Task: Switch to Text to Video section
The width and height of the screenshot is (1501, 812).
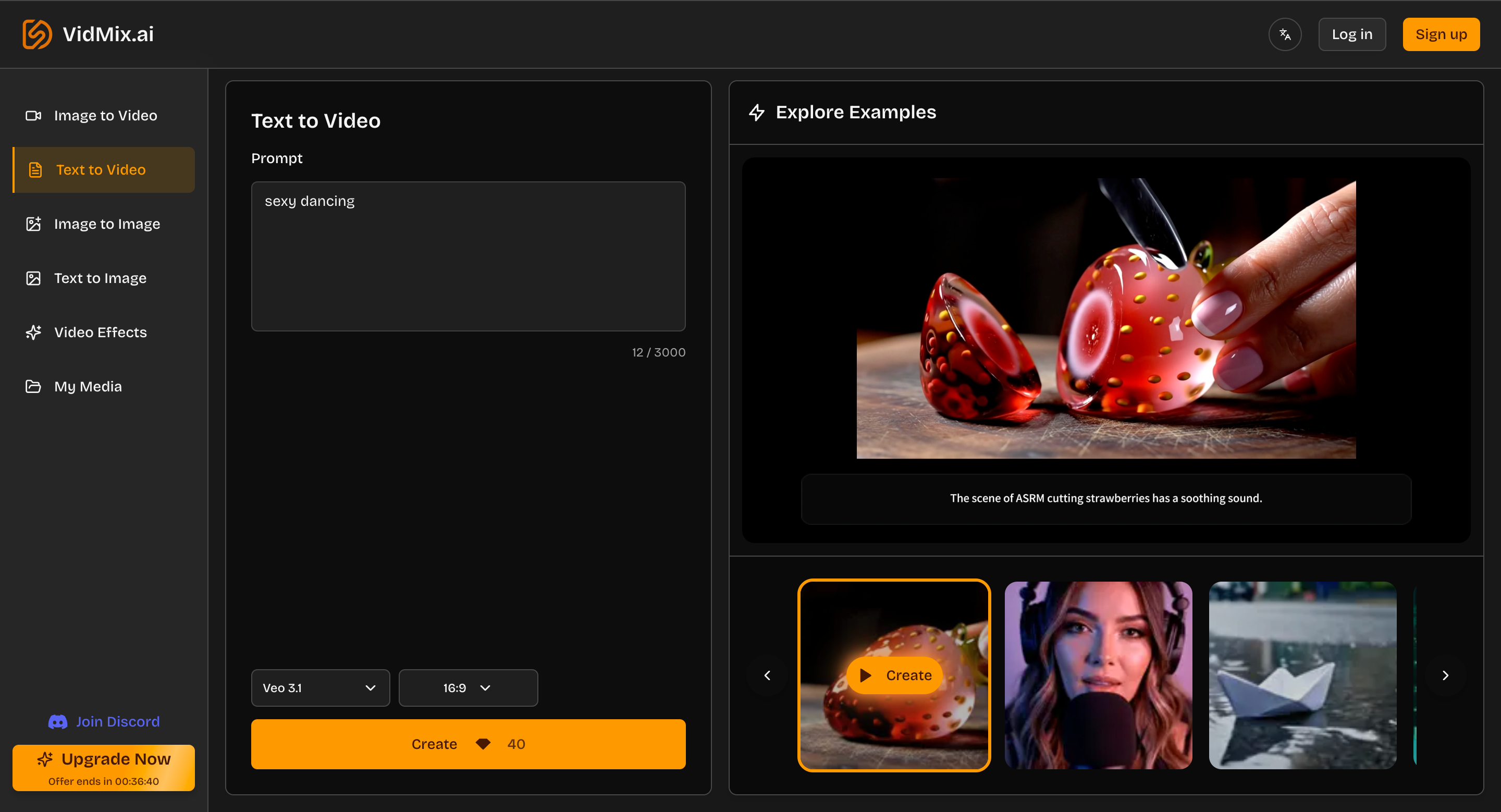Action: (x=104, y=169)
